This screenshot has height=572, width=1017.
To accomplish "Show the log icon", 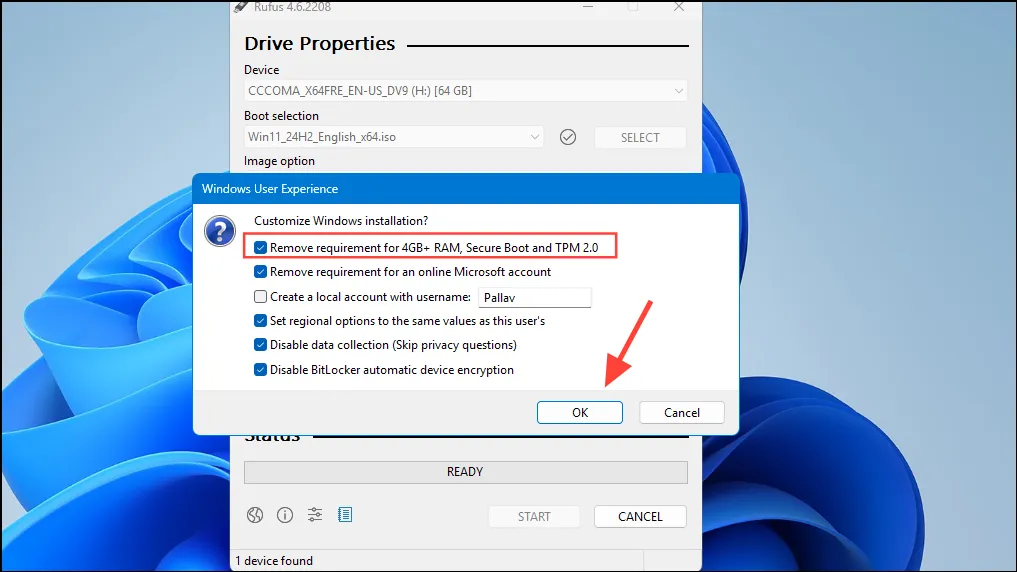I will point(345,515).
